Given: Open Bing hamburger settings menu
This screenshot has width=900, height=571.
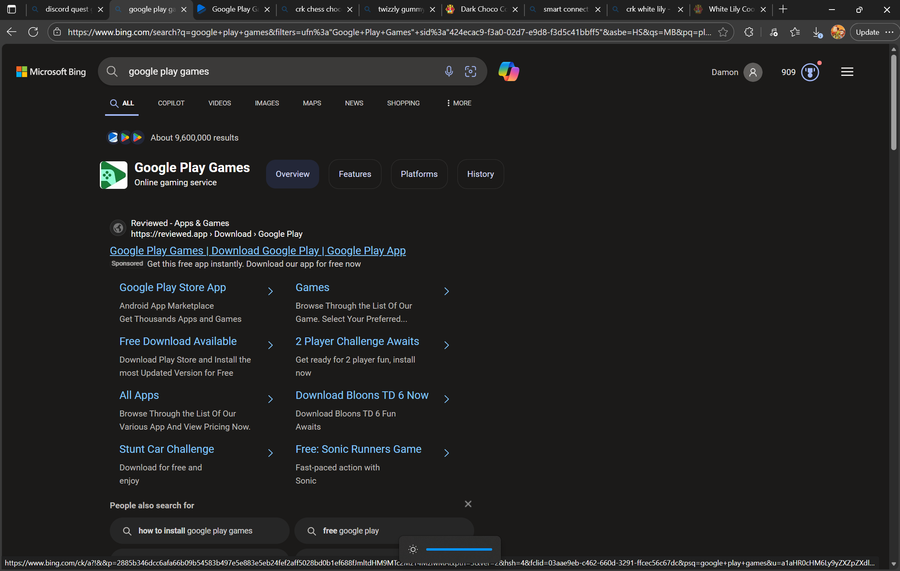Looking at the screenshot, I should (847, 72).
